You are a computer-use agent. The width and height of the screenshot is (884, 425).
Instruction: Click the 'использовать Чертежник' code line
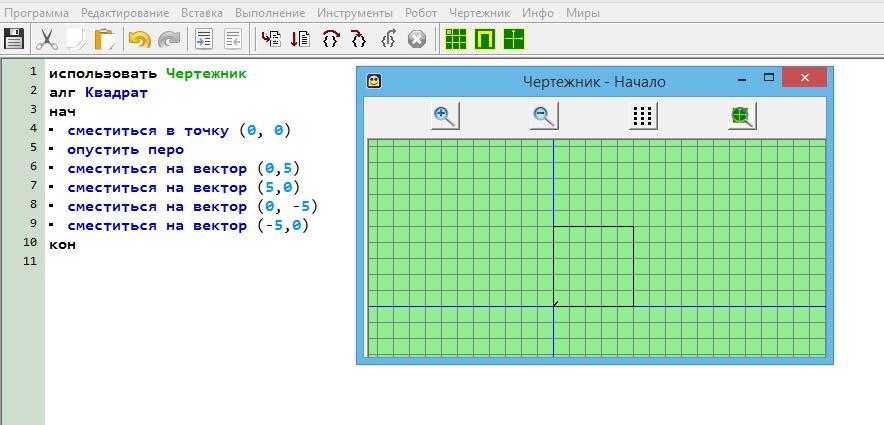coord(148,74)
